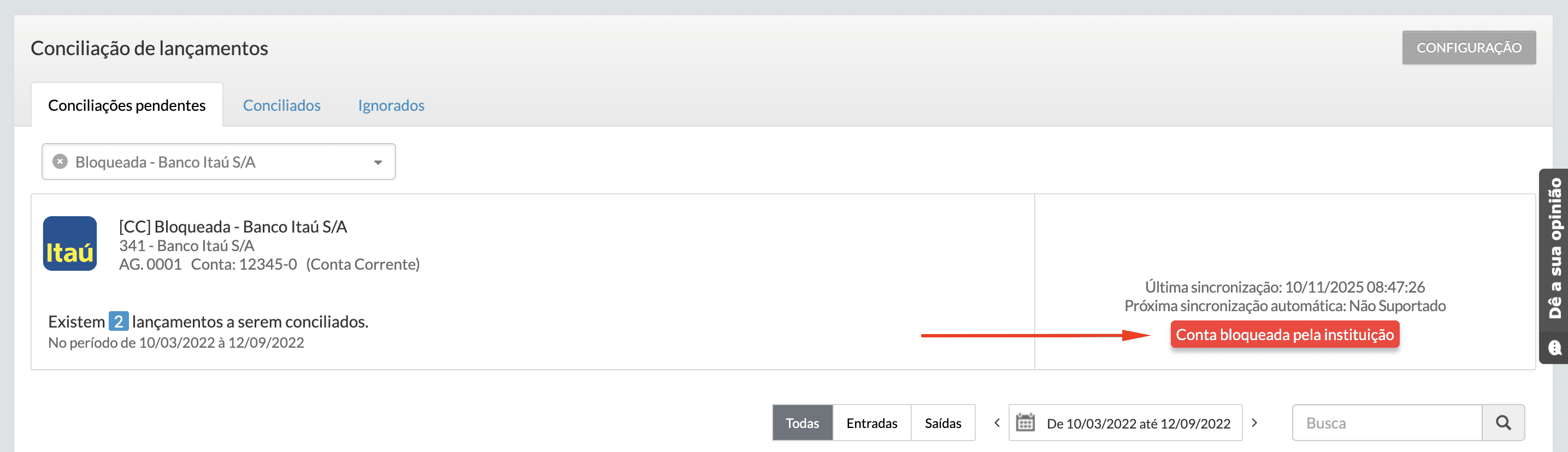1568x452 pixels.
Task: Select the Conciliações pendentes tab
Action: coord(127,105)
